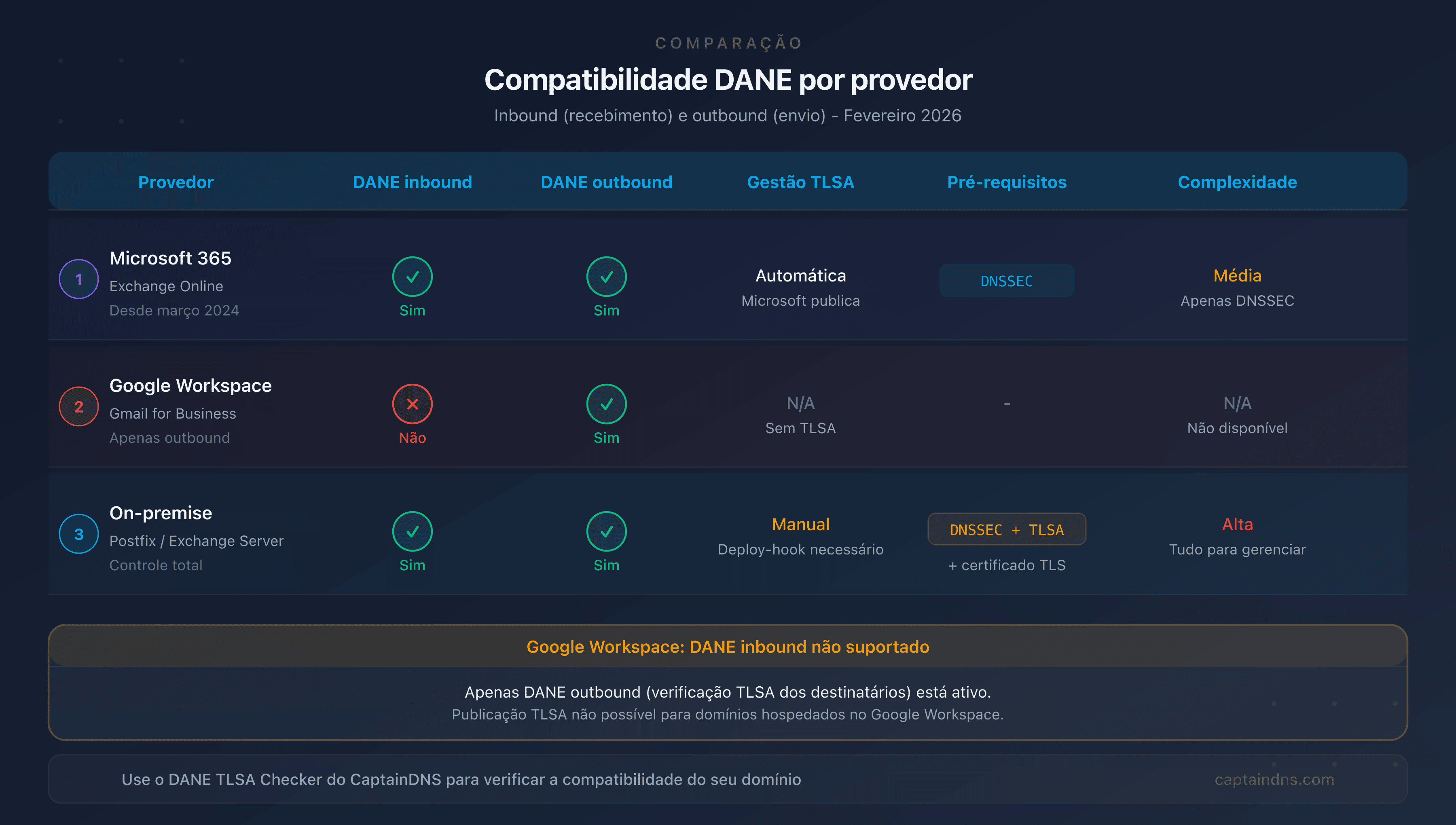Click the red 'Não' label under Google inbound
The image size is (1456, 825).
413,438
